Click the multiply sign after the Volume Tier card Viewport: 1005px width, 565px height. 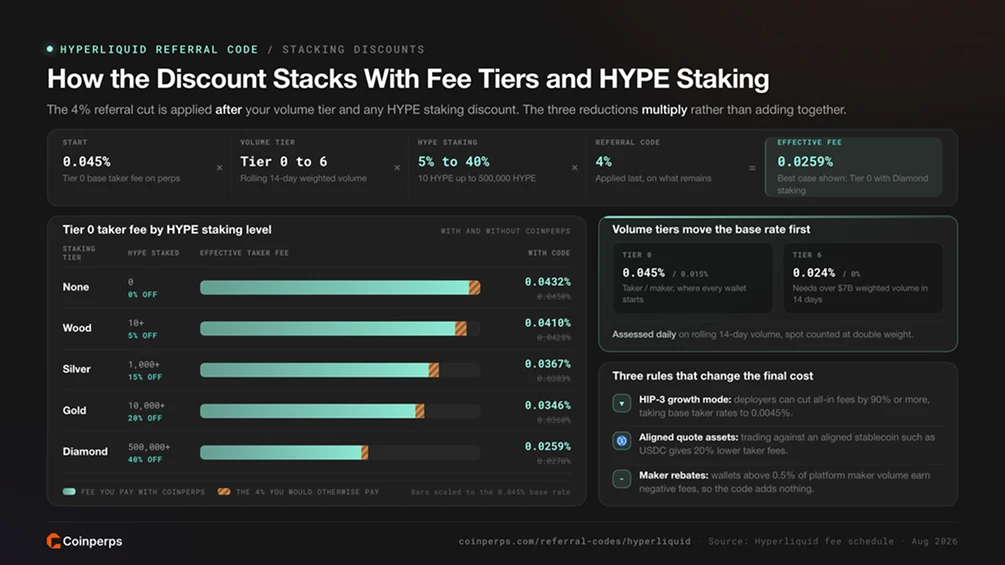[397, 168]
